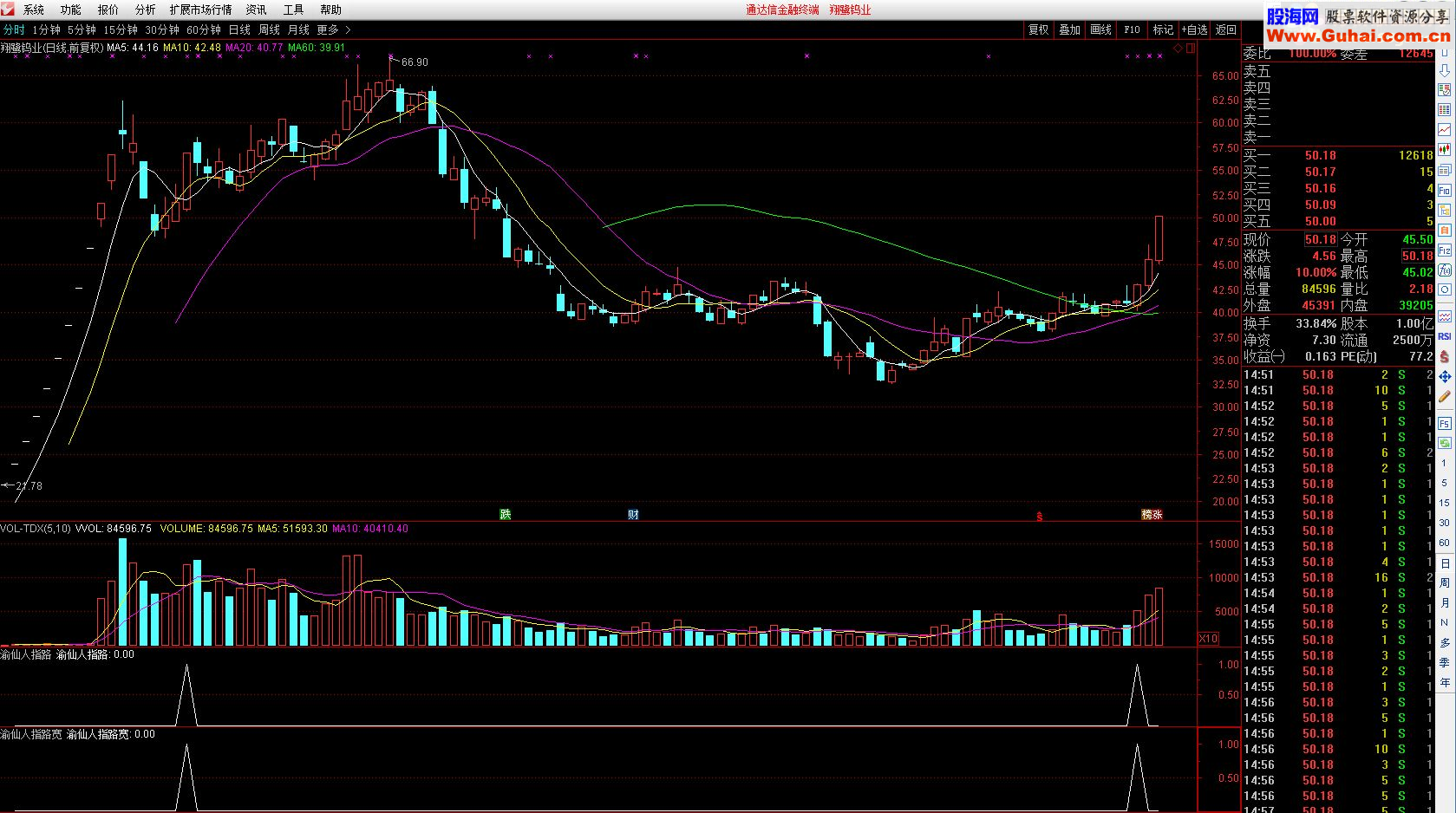Click the F10 sidebar icon
The image size is (1456, 813).
pos(1445,190)
